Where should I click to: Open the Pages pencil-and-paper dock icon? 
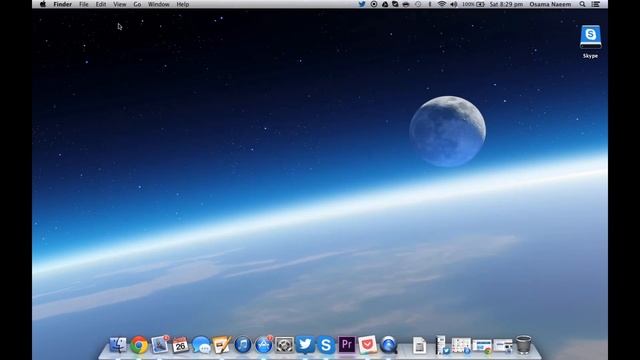(x=222, y=345)
